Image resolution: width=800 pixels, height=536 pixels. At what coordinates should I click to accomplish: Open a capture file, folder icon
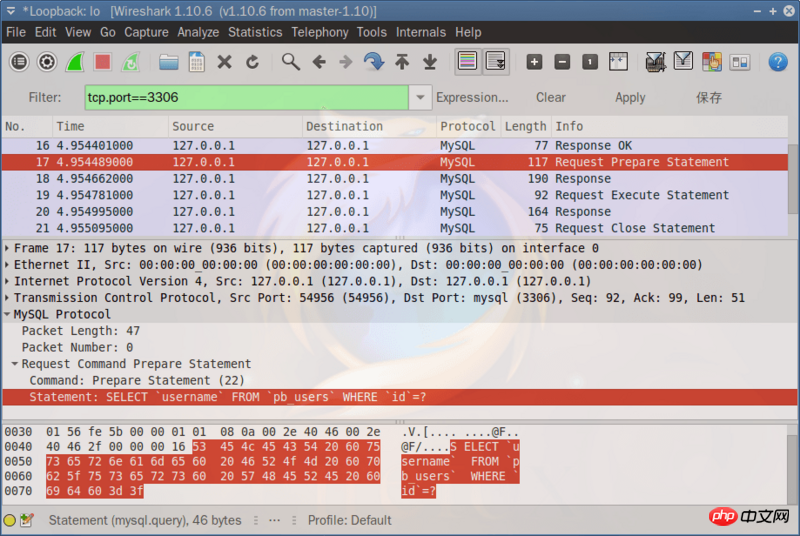tap(168, 62)
